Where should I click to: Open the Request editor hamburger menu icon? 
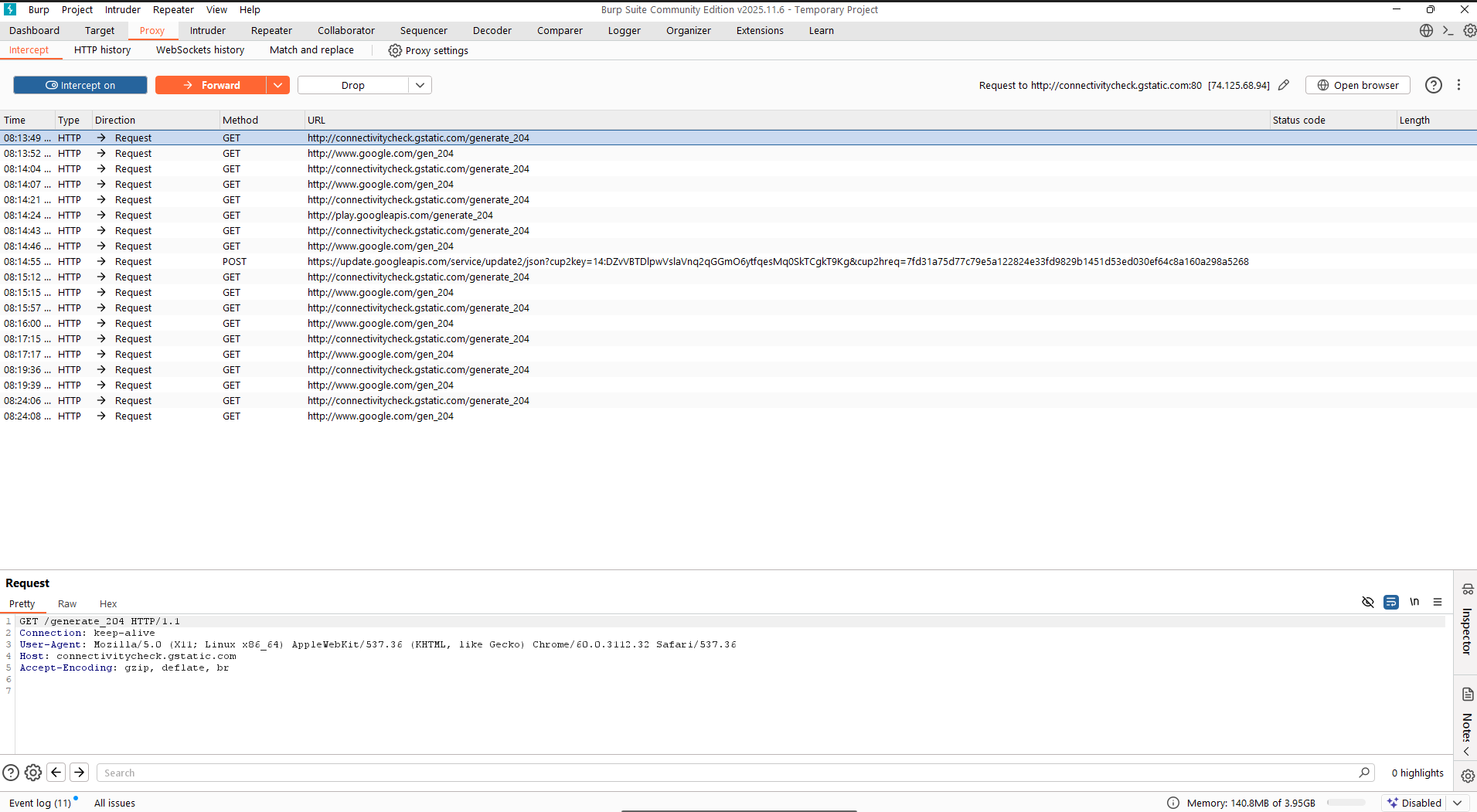coord(1437,602)
